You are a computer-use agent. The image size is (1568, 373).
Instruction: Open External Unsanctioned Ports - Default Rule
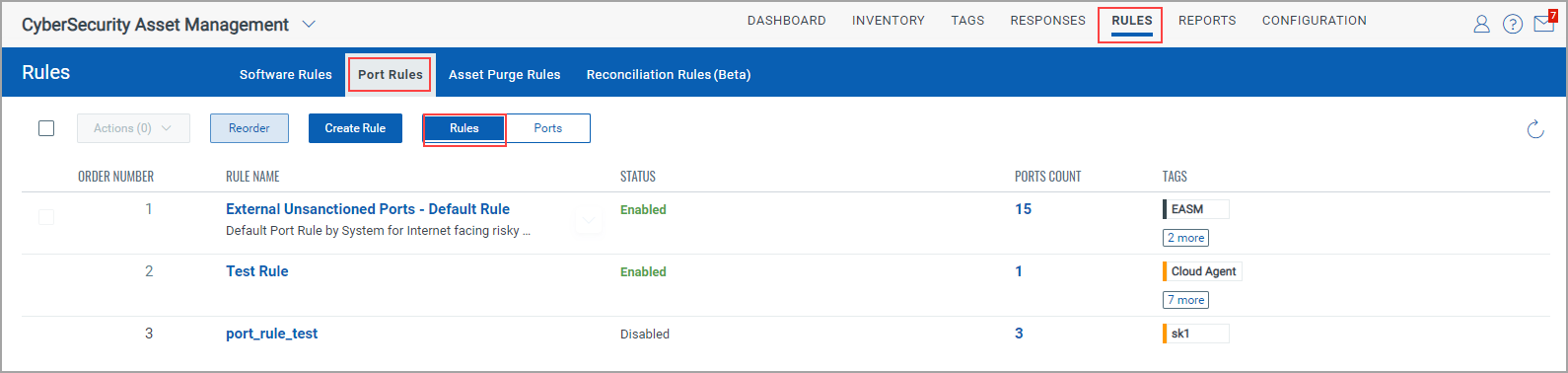click(x=368, y=209)
